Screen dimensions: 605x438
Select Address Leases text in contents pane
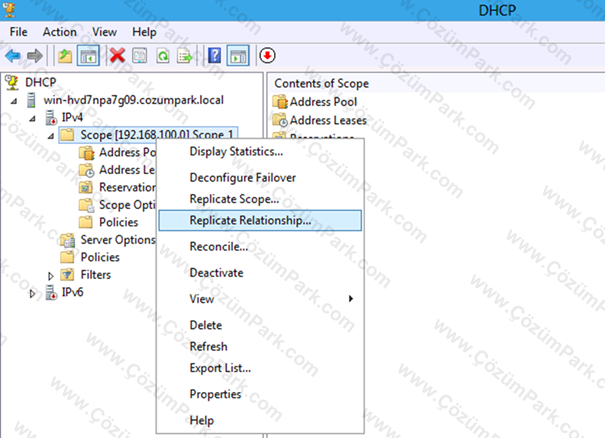click(328, 120)
